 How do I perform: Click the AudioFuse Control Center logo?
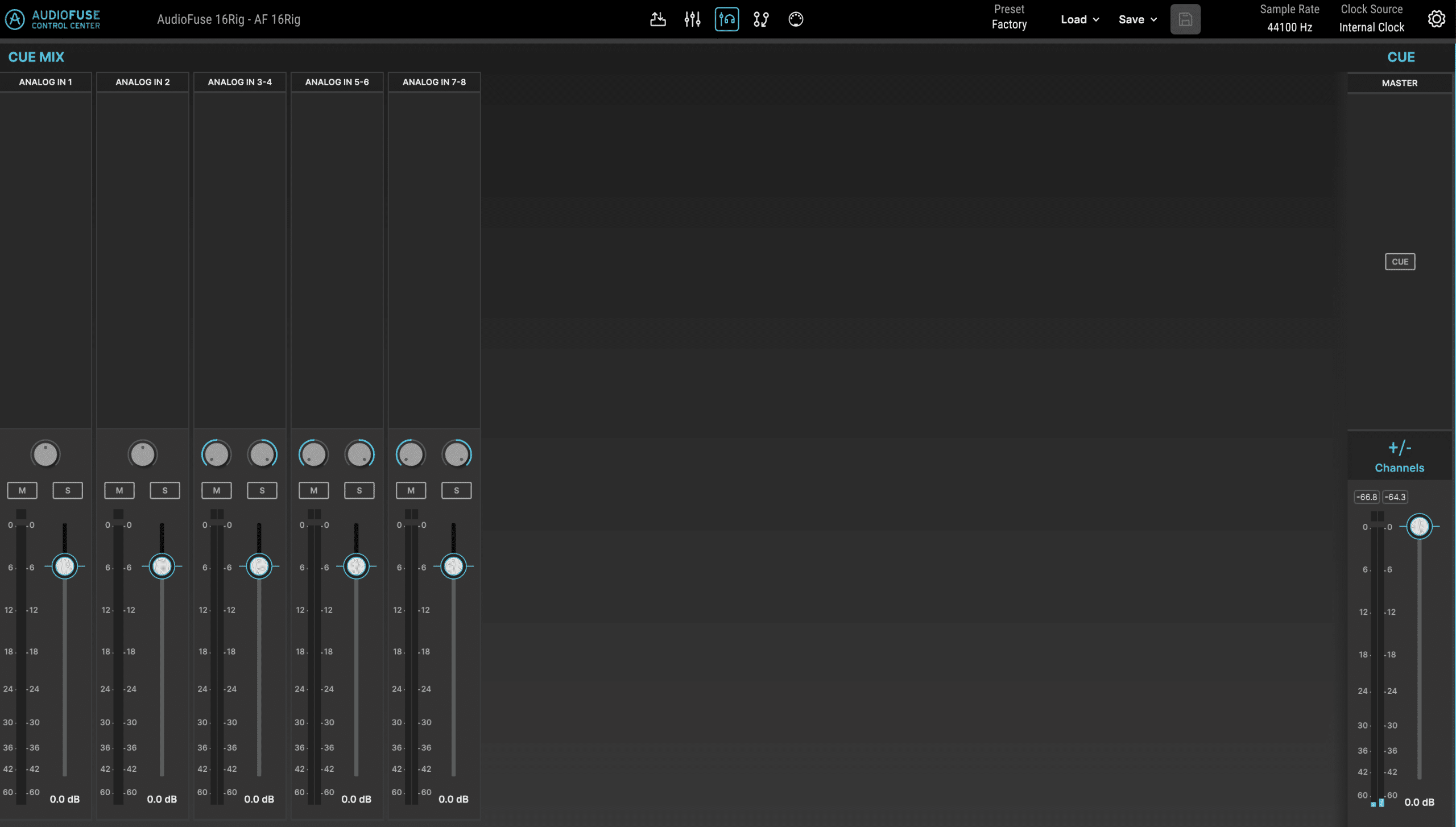[x=52, y=19]
